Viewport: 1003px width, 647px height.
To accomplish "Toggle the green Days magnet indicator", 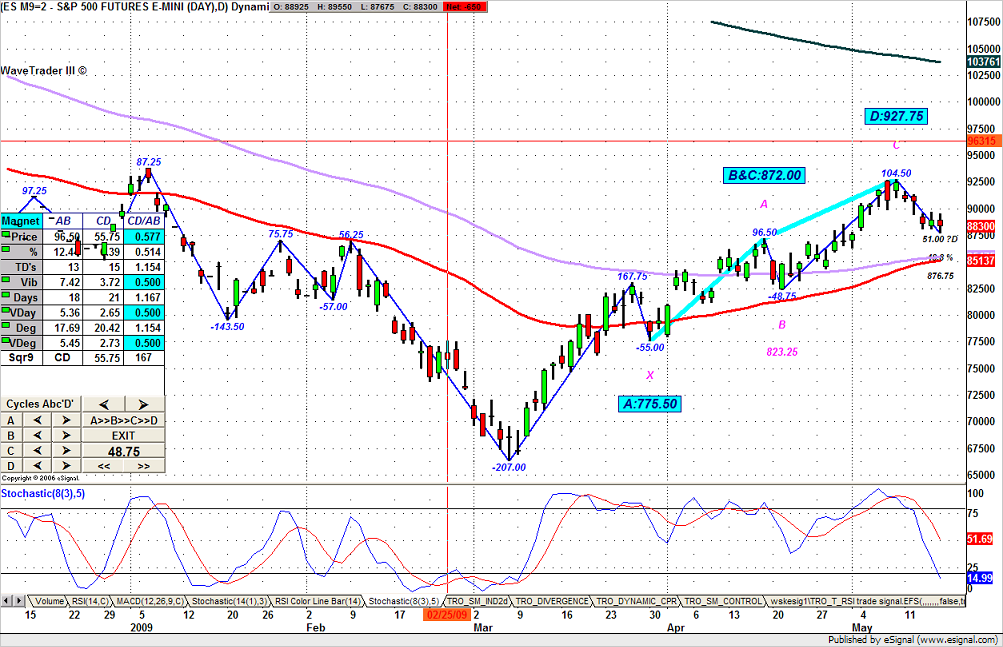I will tap(8, 297).
